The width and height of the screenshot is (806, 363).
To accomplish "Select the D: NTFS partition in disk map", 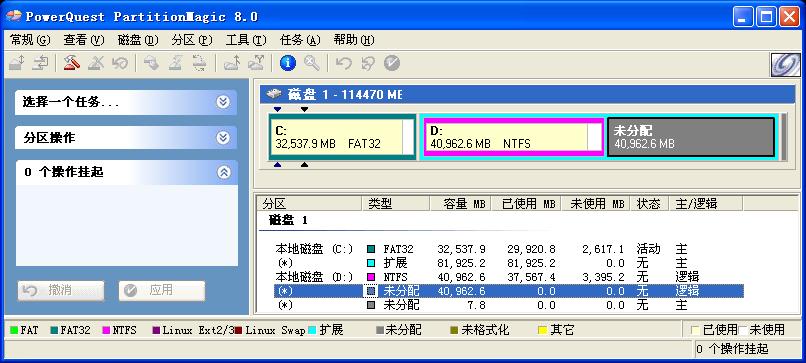I will [513, 137].
